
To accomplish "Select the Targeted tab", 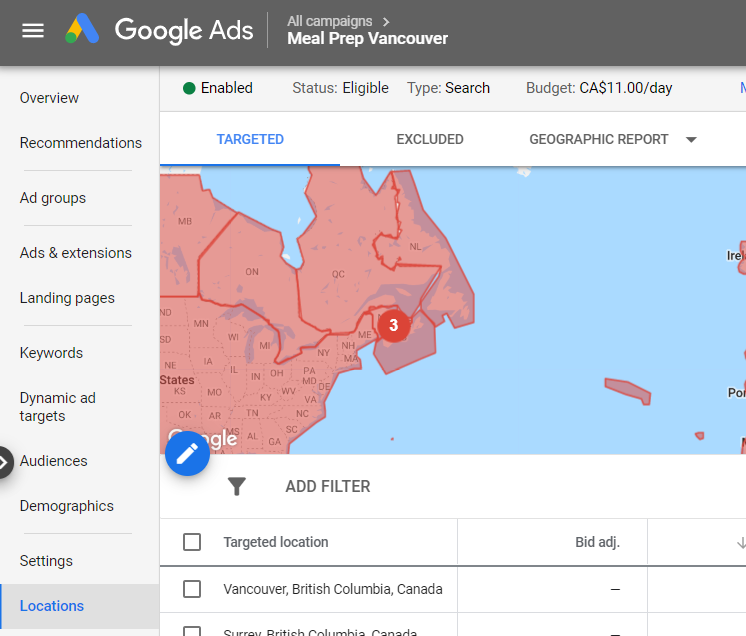I will pyautogui.click(x=250, y=139).
